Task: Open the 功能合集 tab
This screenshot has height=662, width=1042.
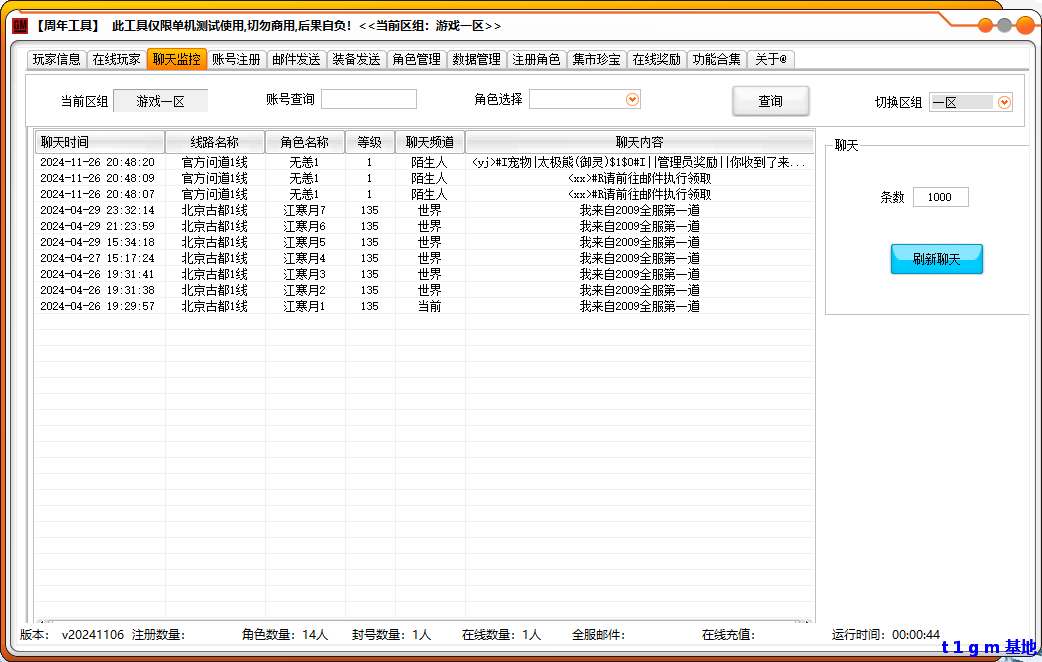Action: click(717, 60)
